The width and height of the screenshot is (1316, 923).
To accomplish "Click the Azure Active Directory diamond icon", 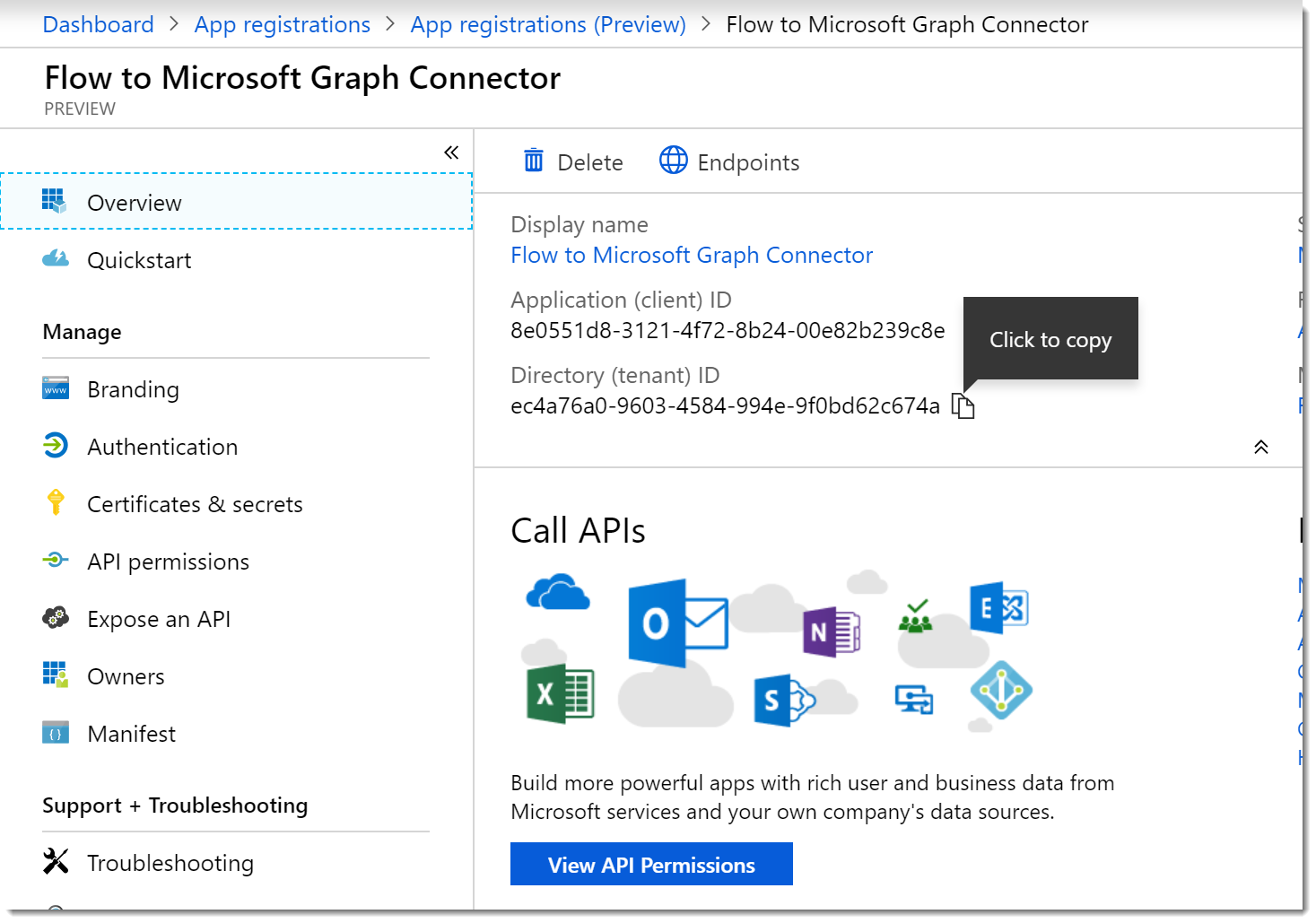I will pyautogui.click(x=1001, y=691).
